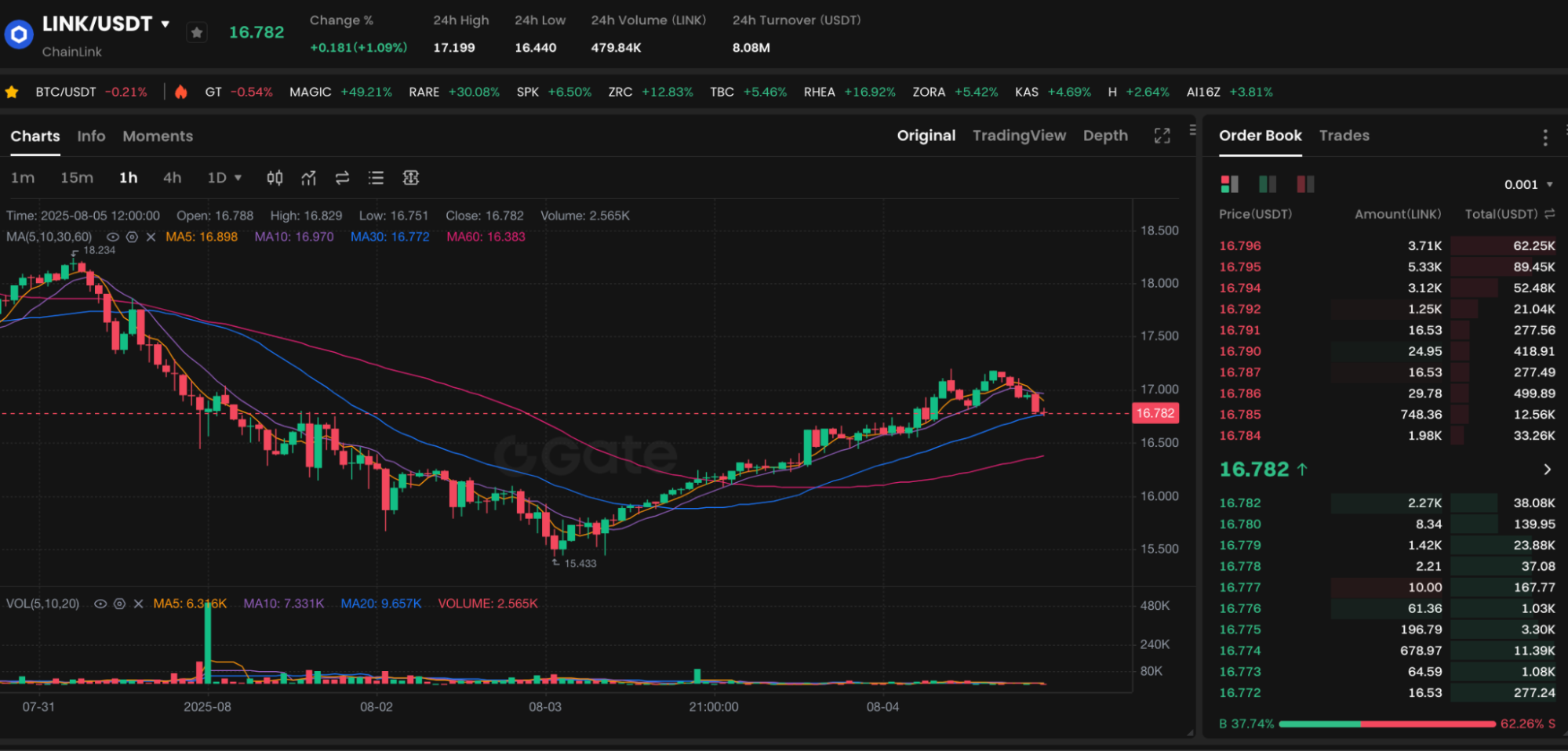Set the chart interval to 1m
1568x751 pixels.
coord(23,178)
